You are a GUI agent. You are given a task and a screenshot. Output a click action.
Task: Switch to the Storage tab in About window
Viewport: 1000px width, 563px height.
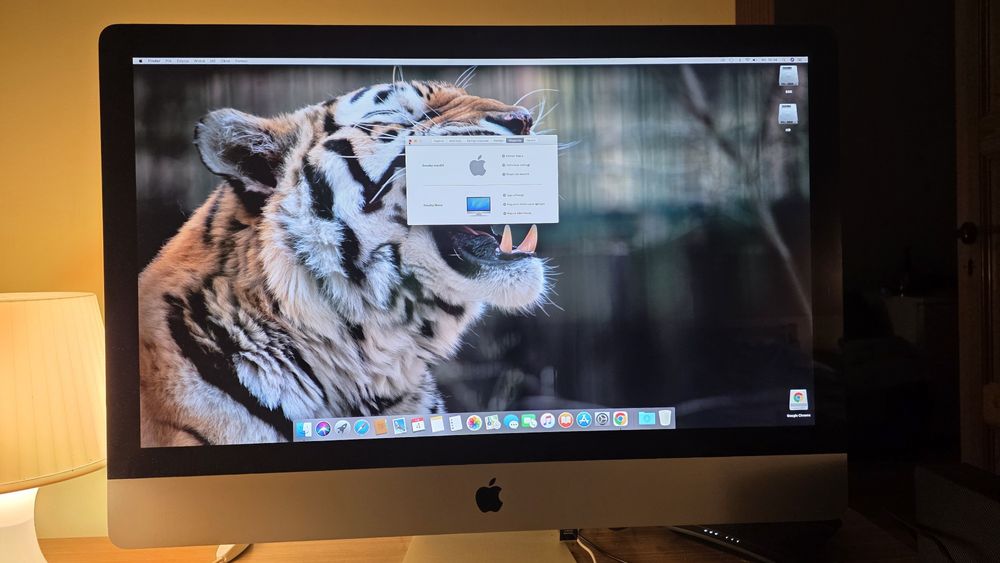click(478, 141)
